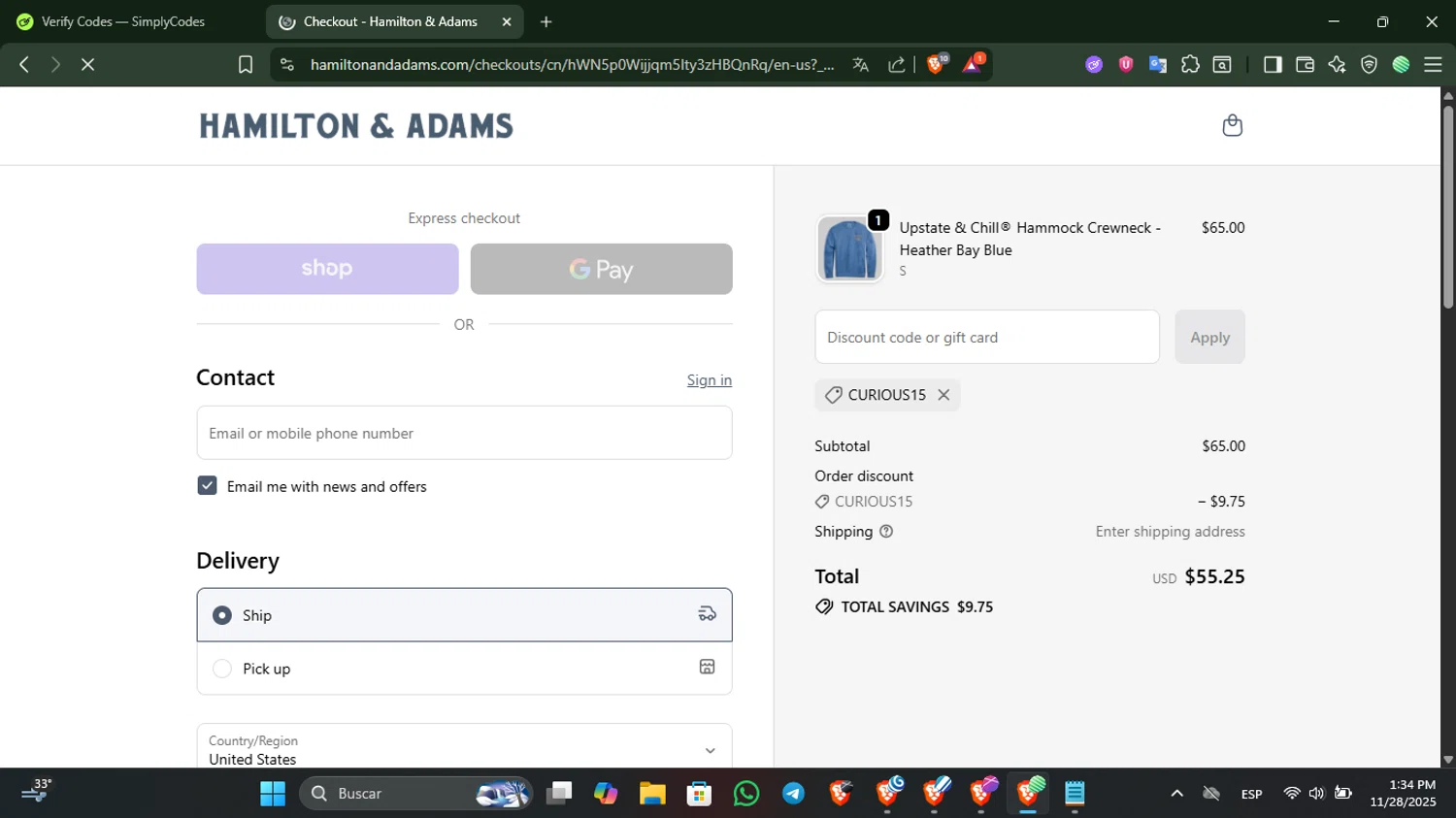The width and height of the screenshot is (1456, 818).
Task: Click the purple round extension icon
Action: [x=1094, y=65]
